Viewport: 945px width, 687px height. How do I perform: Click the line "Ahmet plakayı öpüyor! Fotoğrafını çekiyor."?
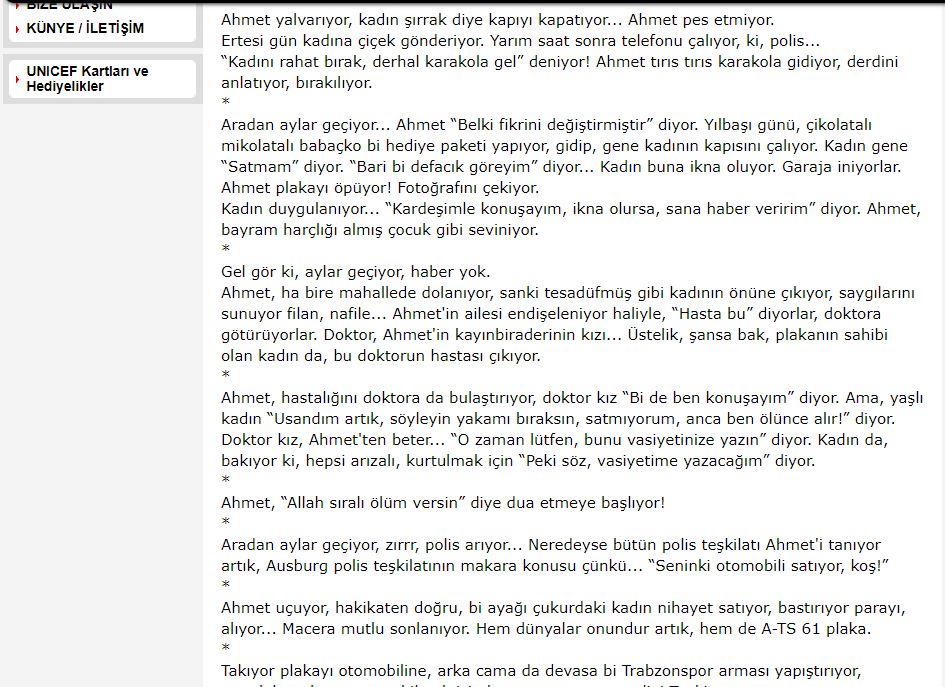pos(380,188)
